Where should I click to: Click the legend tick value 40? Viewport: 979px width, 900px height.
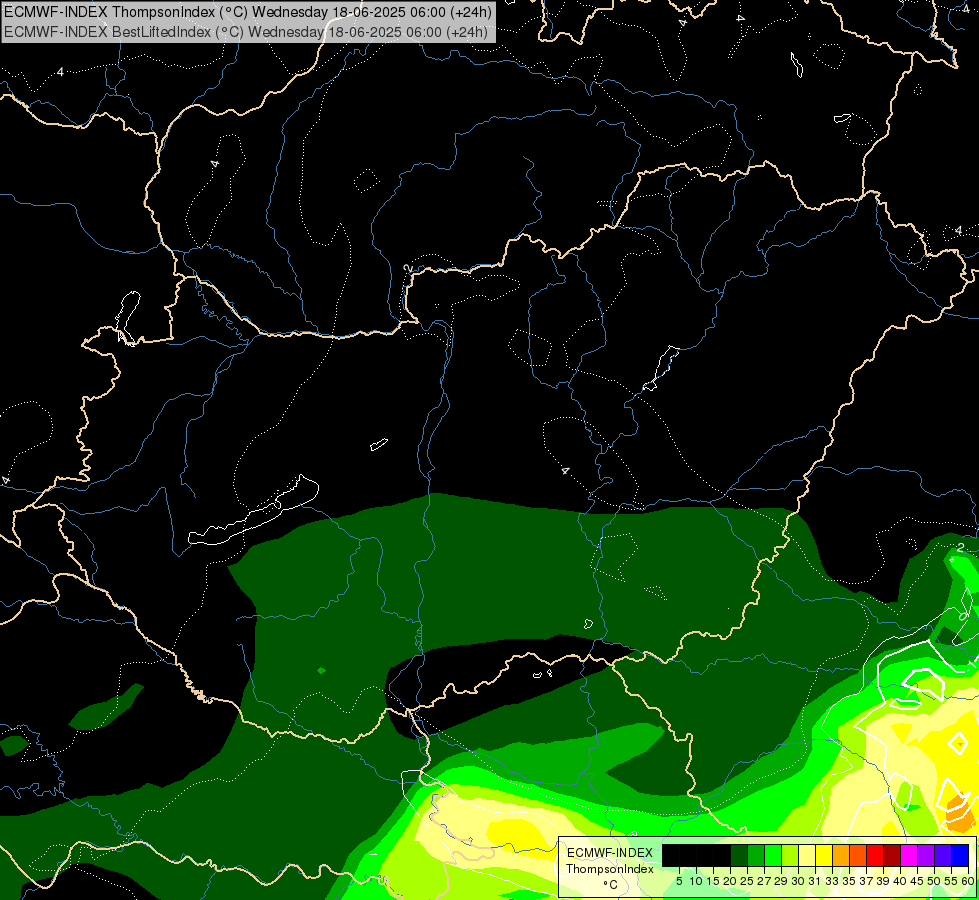[900, 881]
